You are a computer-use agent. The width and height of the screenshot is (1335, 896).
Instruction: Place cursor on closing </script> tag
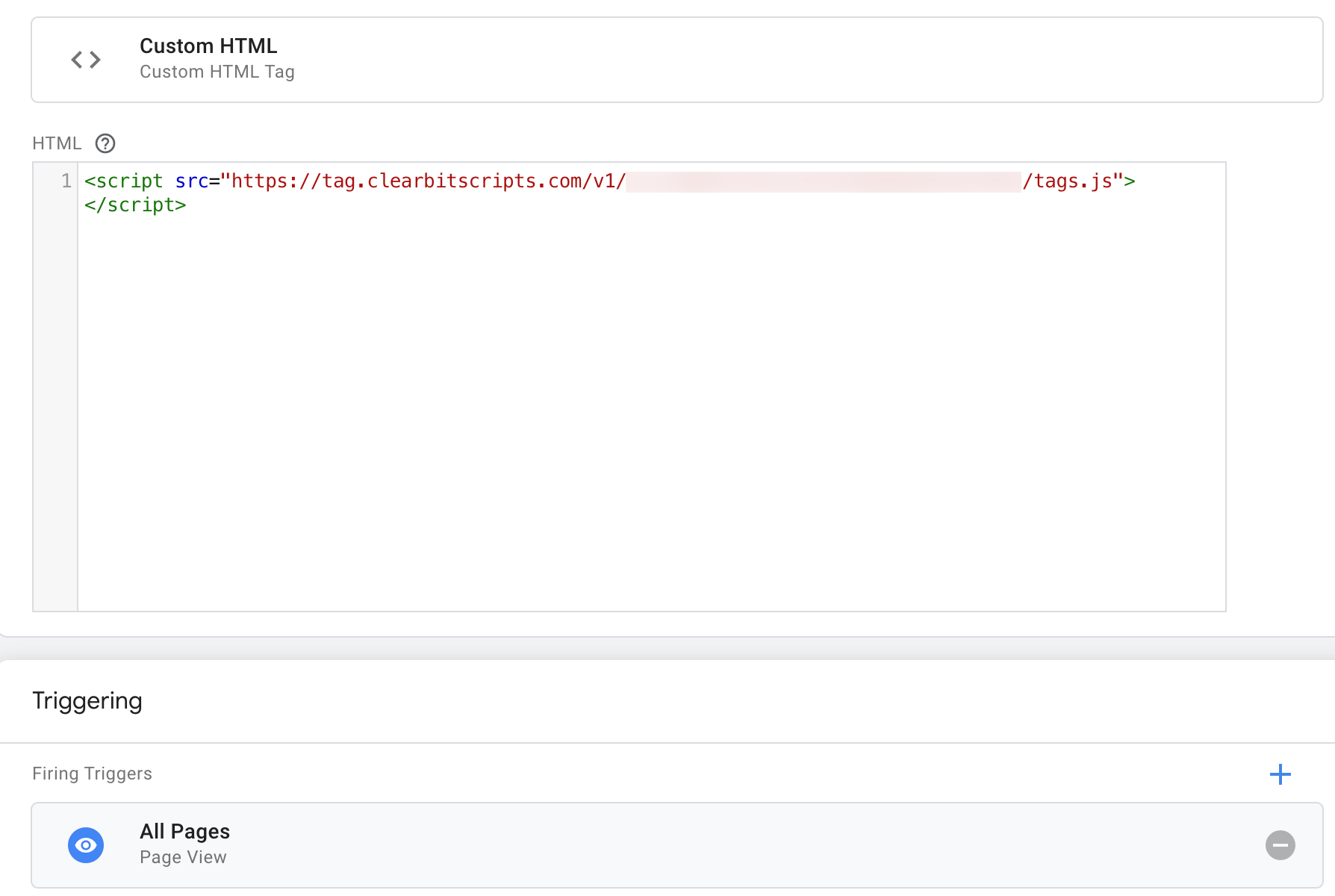coord(135,205)
